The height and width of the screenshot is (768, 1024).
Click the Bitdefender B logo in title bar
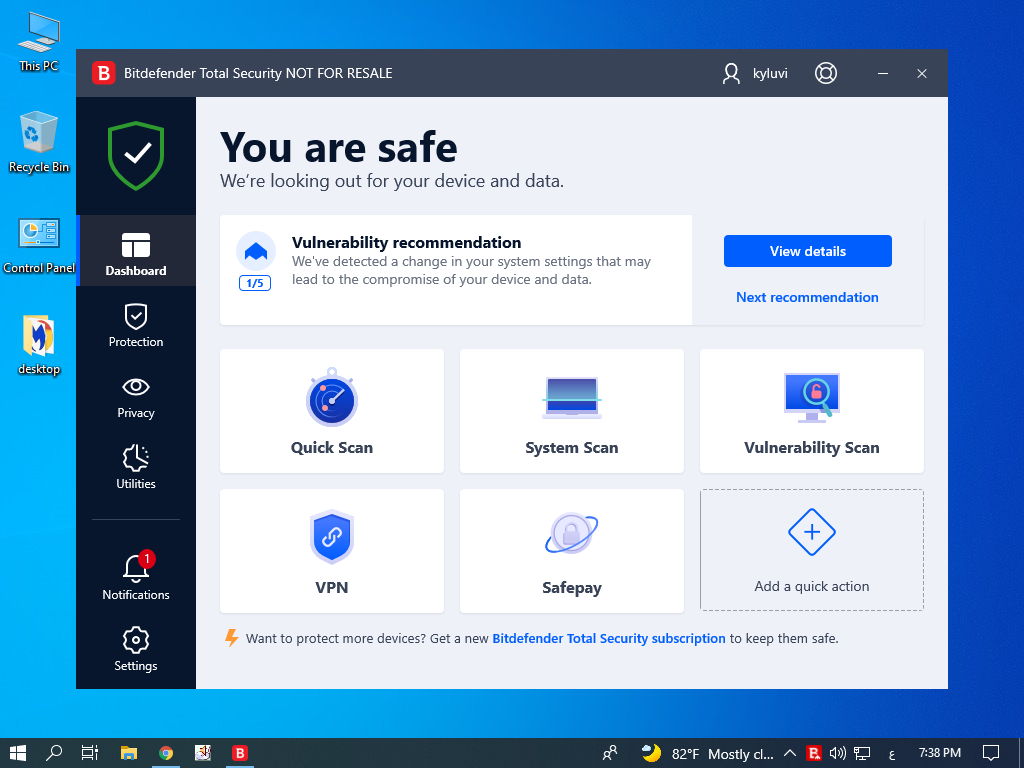[x=103, y=73]
